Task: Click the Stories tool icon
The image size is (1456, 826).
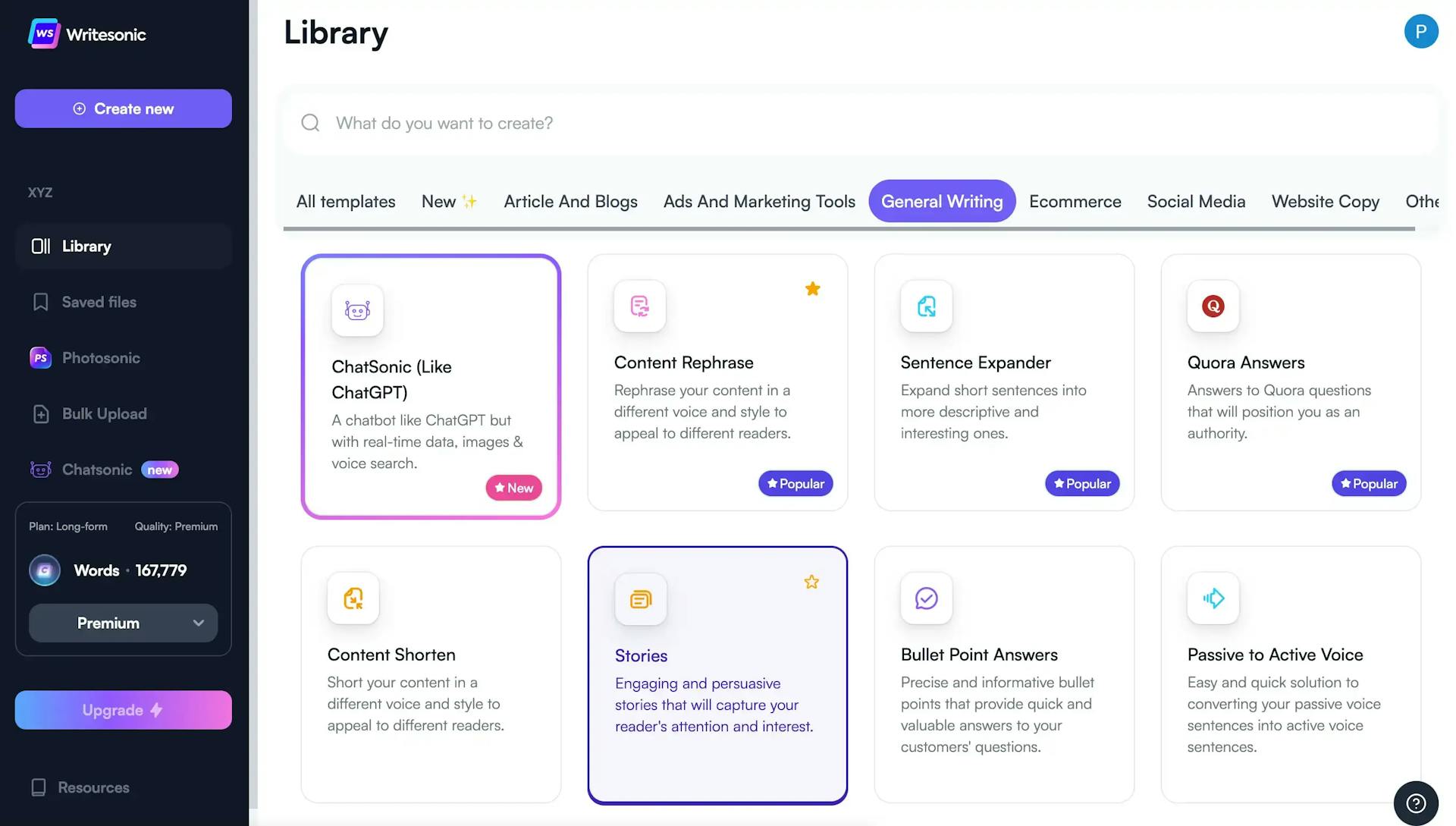Action: point(640,598)
